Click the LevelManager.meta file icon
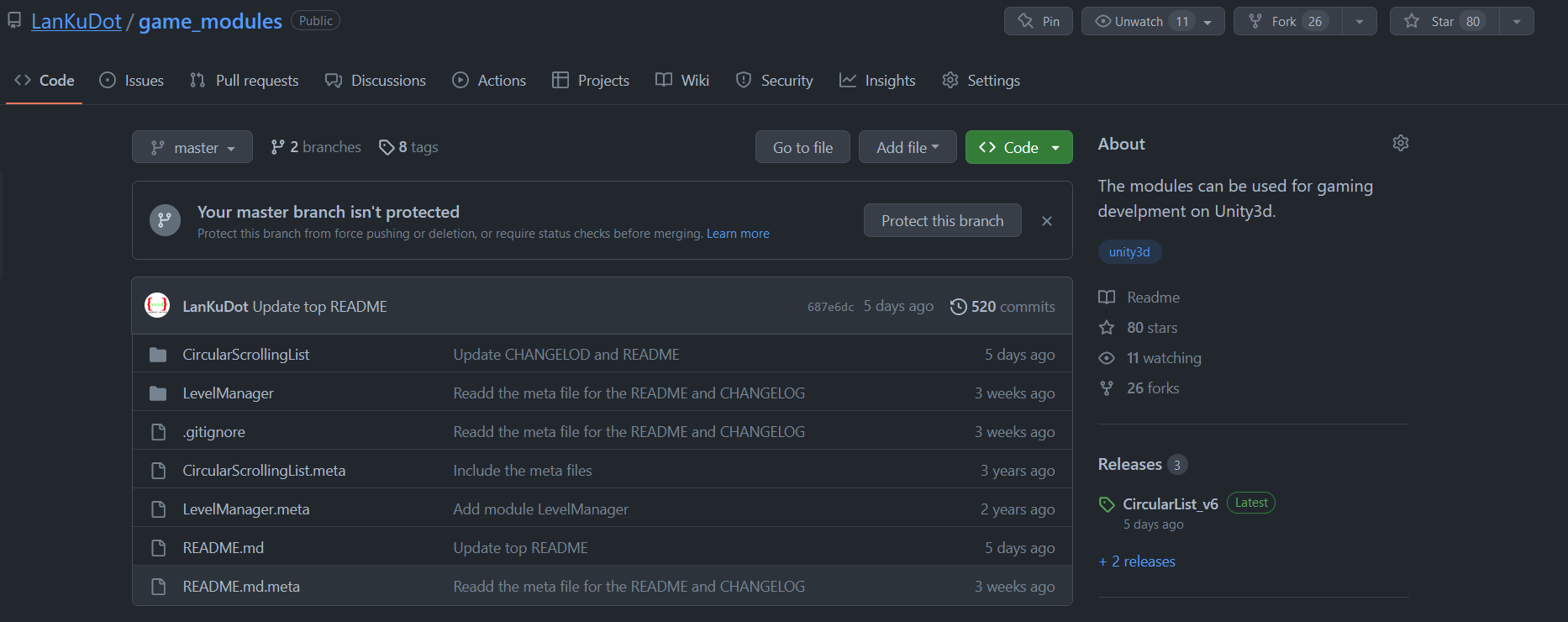1568x622 pixels. click(158, 509)
